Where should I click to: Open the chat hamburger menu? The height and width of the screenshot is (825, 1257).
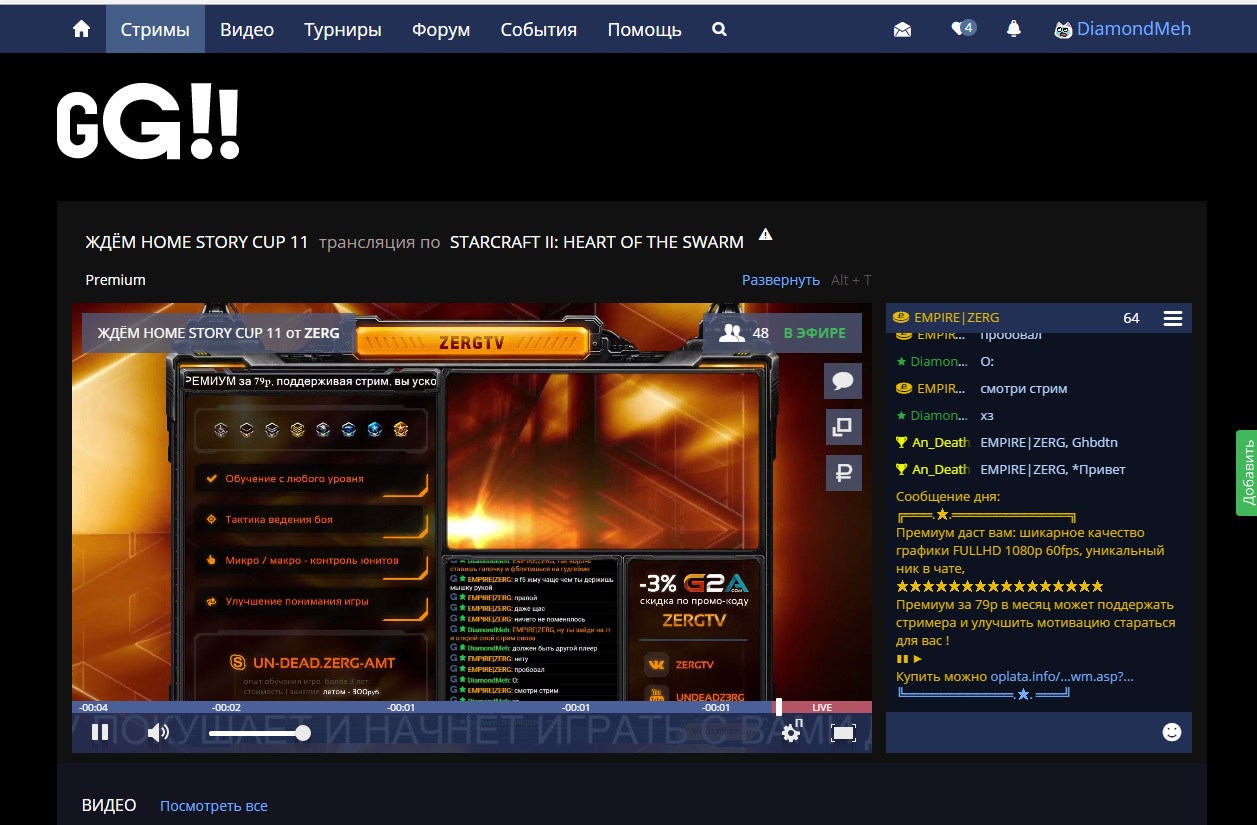1173,318
